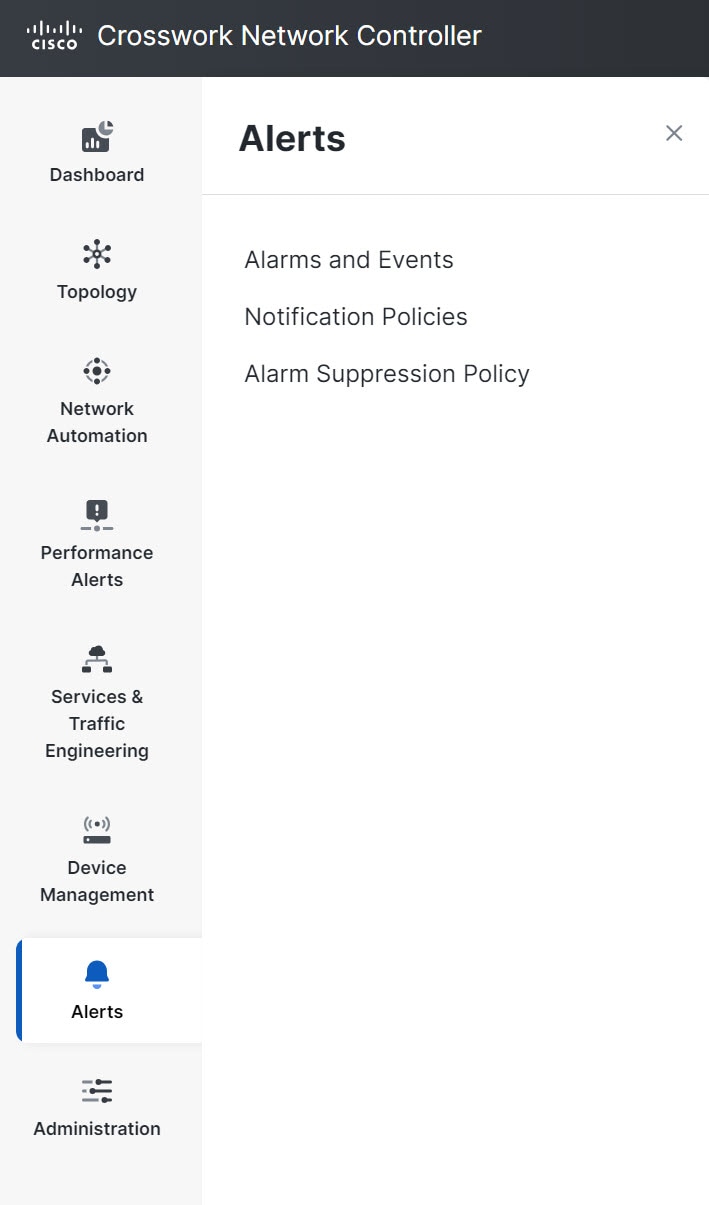Go to Dashboard via its sidebar label
This screenshot has height=1205, width=709.
click(x=96, y=174)
